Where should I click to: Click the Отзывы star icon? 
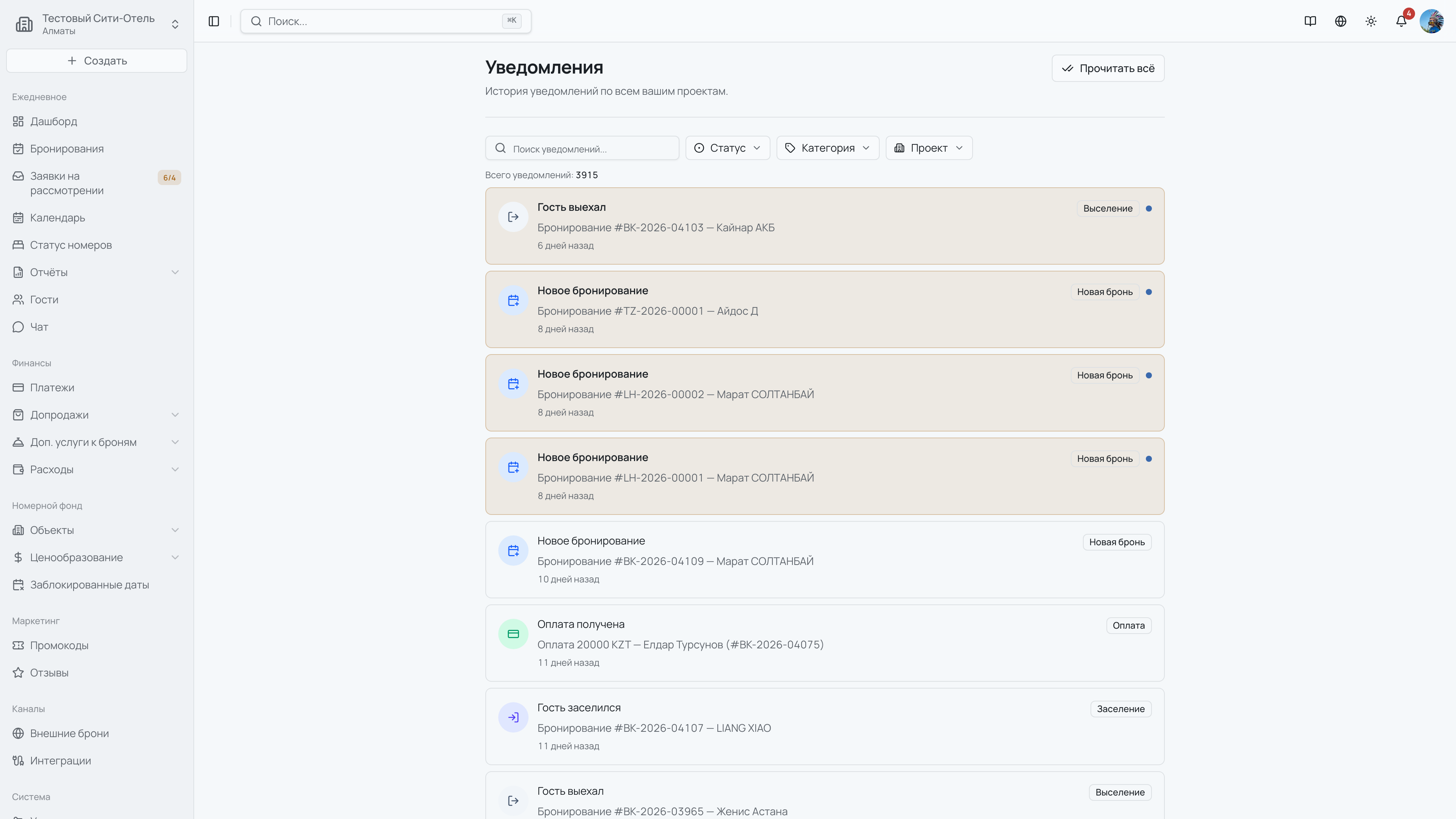(18, 673)
